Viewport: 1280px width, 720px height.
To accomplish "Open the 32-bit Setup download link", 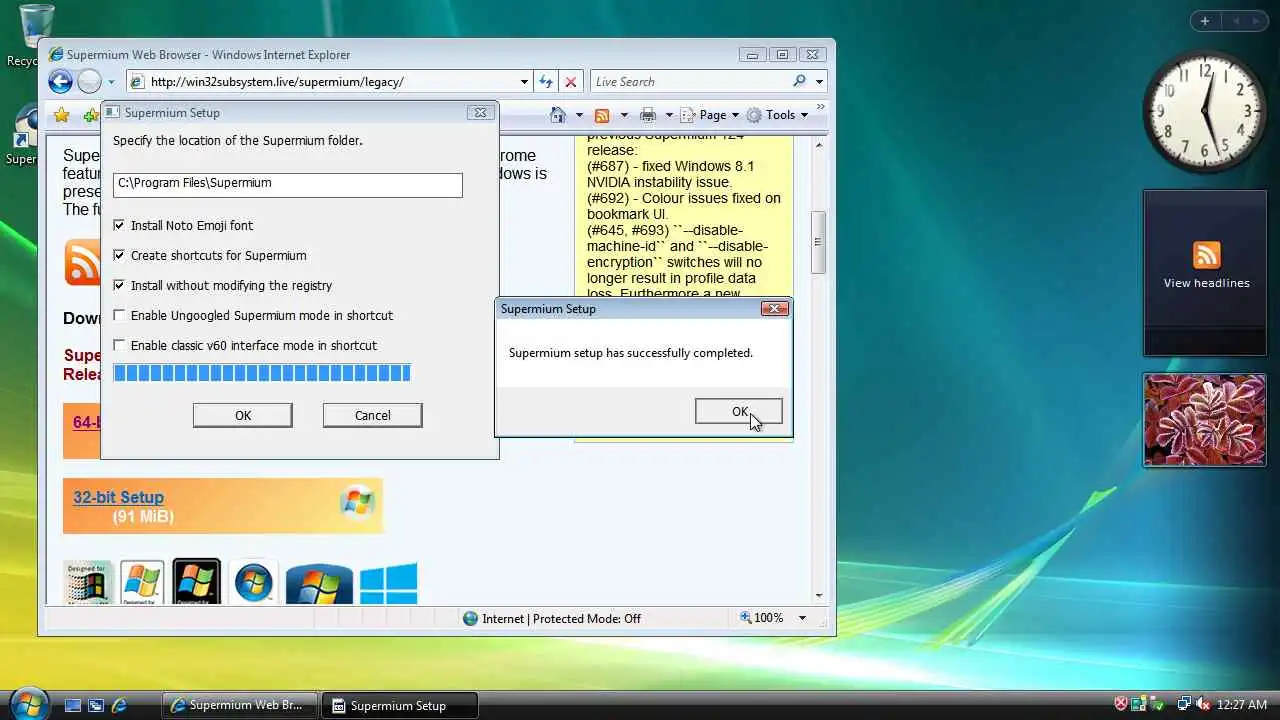I will coord(118,497).
